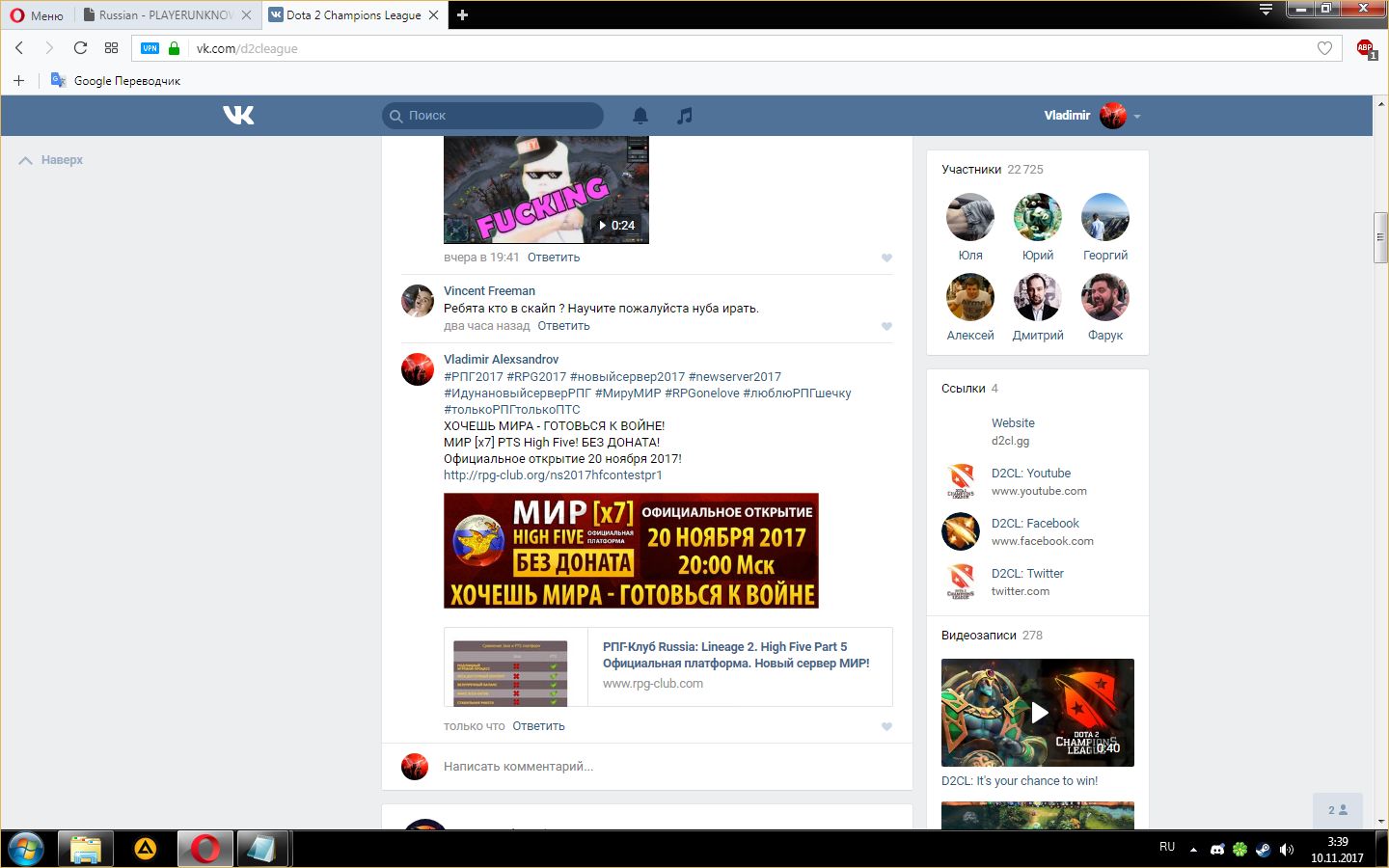Click Ответить under Vincent Freeman's comment
1389x868 pixels.
(x=563, y=326)
